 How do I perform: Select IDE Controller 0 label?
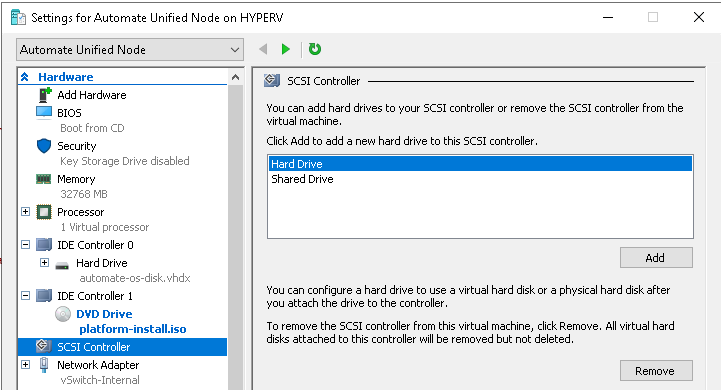pos(95,245)
